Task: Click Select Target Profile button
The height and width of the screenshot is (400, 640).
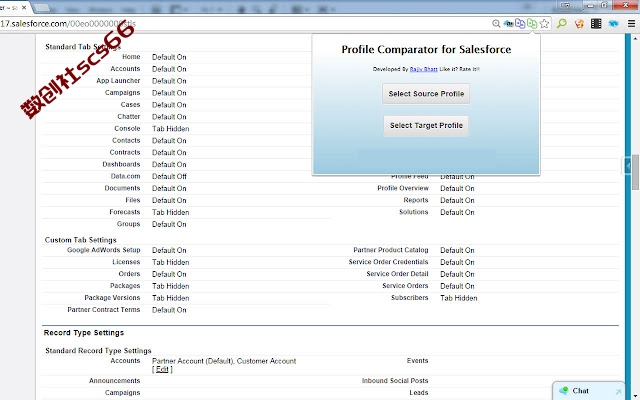Action: pyautogui.click(x=426, y=125)
